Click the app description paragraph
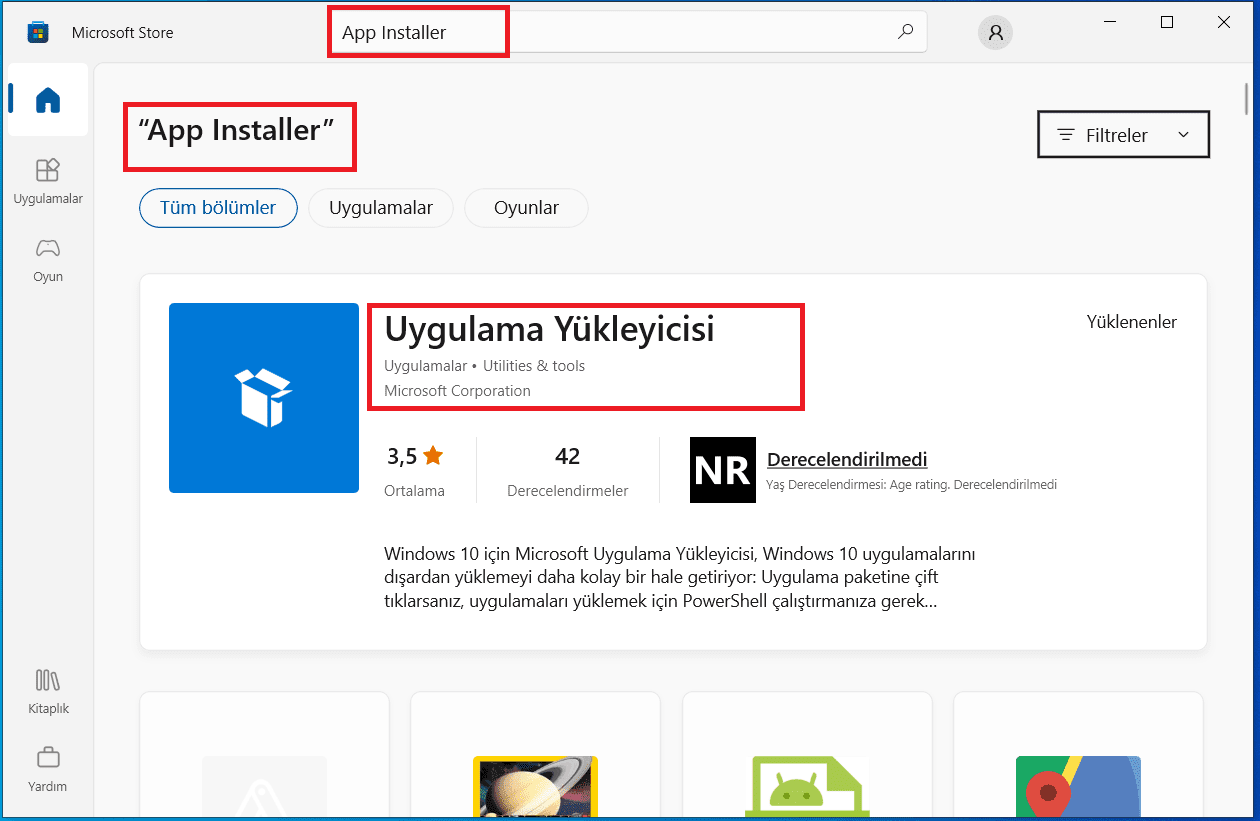The height and width of the screenshot is (821, 1260). click(679, 578)
